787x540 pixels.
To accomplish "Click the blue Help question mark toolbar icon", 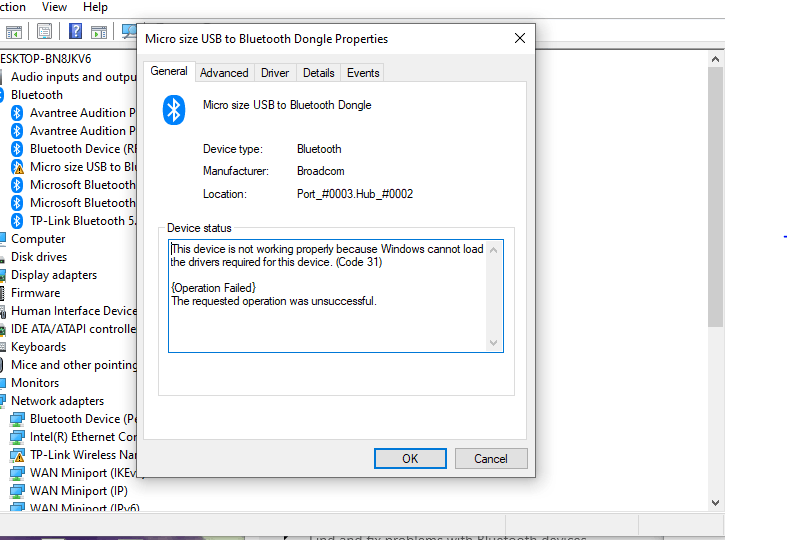I will coord(74,31).
